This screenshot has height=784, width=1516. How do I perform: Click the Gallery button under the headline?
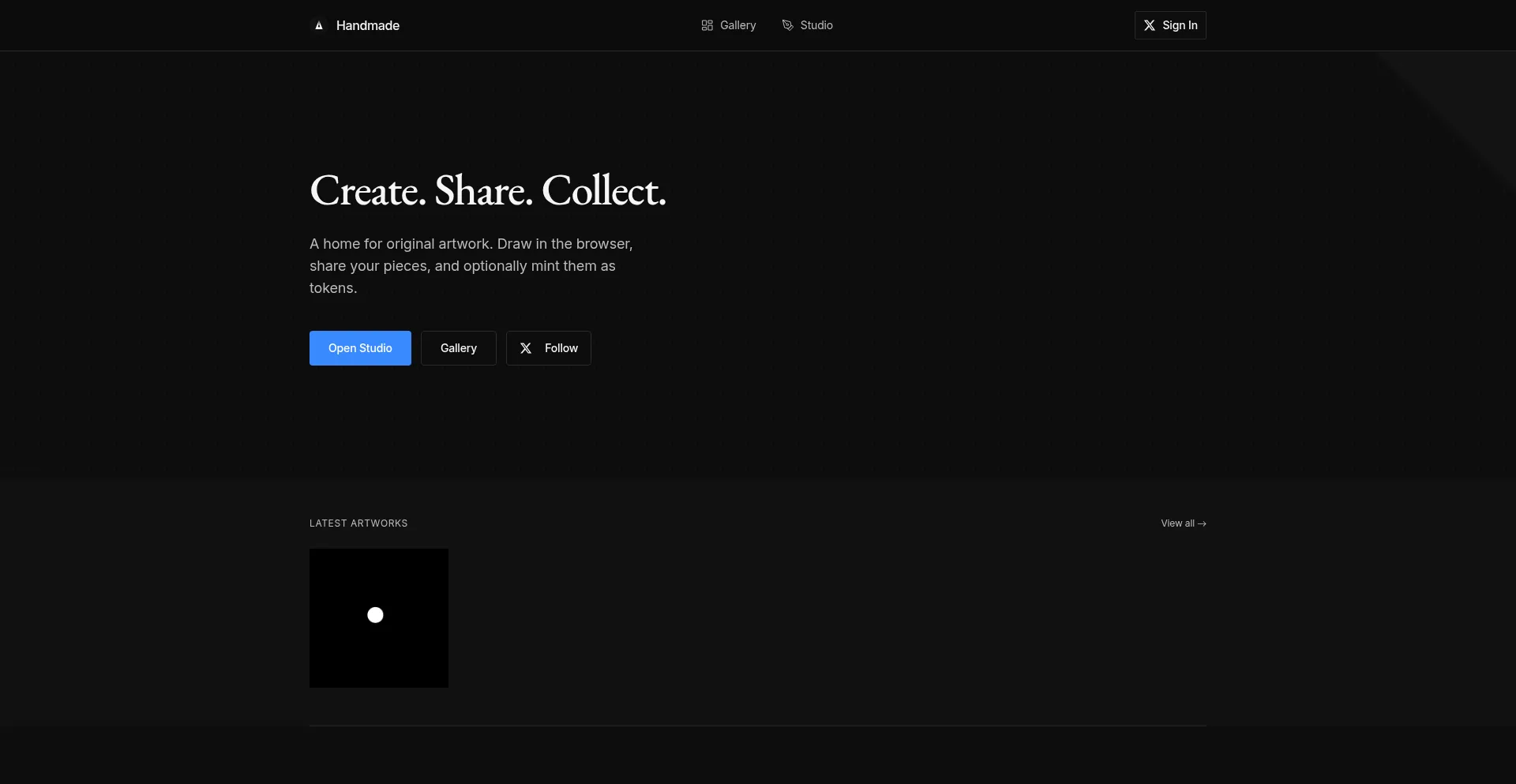click(x=458, y=348)
